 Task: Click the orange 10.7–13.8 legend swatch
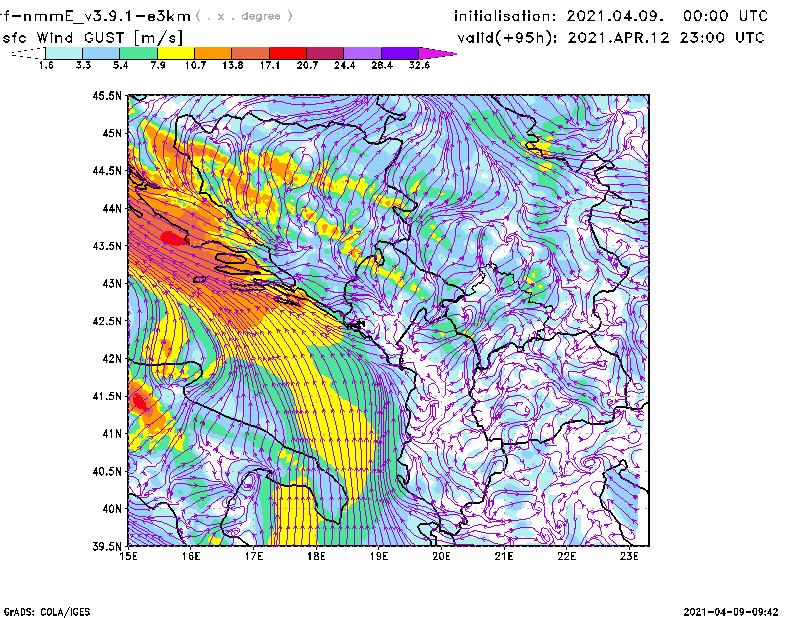(x=213, y=53)
